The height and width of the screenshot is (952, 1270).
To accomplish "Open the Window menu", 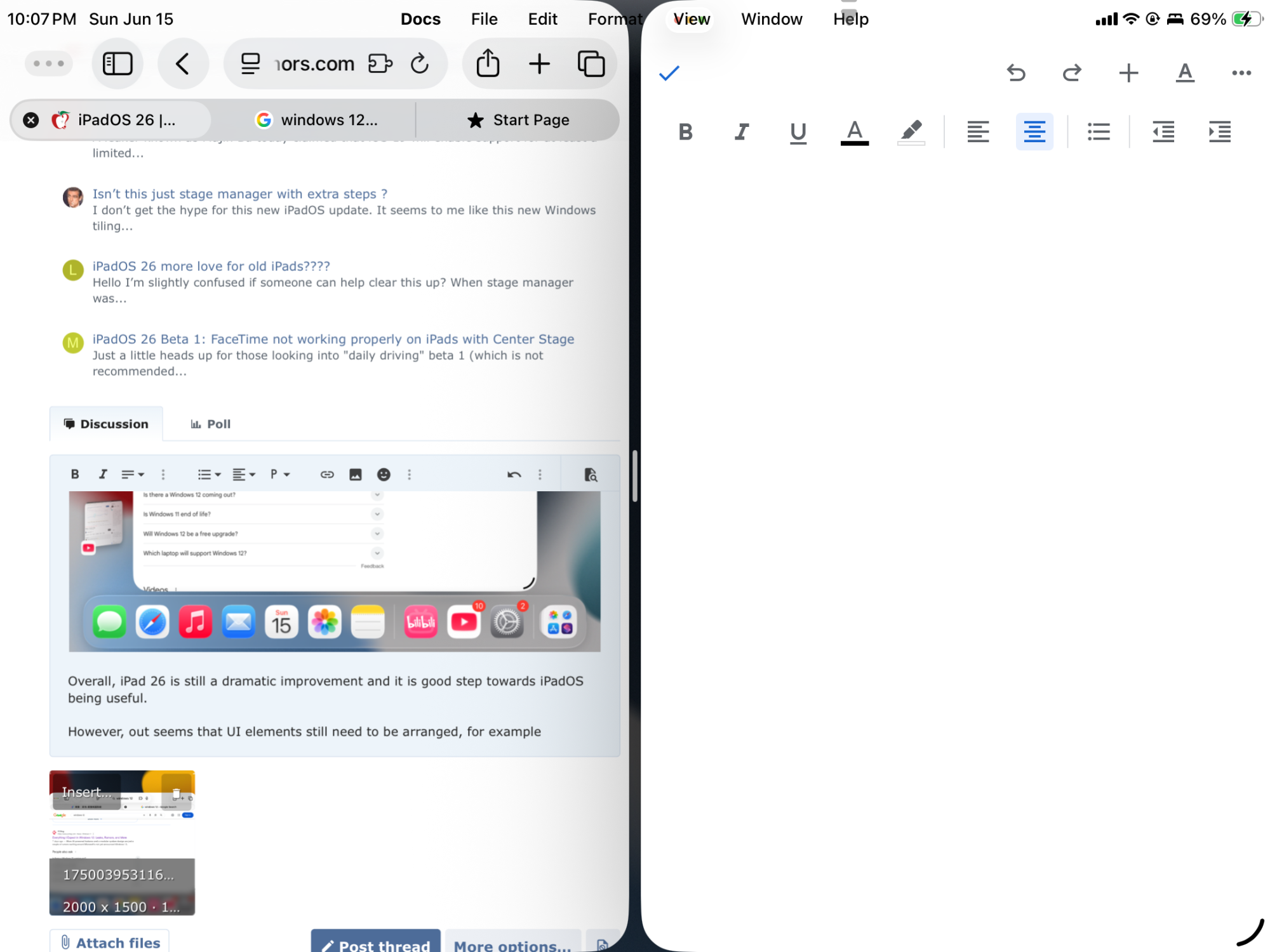I will (772, 19).
